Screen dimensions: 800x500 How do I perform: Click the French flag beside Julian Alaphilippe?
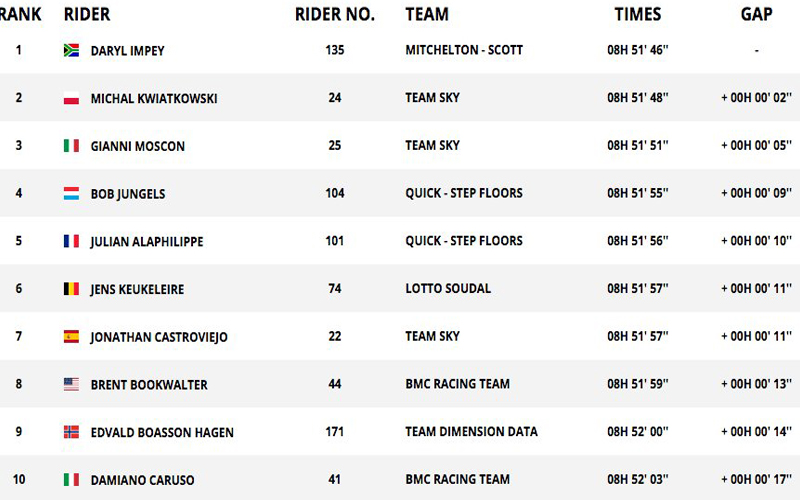[x=71, y=241]
